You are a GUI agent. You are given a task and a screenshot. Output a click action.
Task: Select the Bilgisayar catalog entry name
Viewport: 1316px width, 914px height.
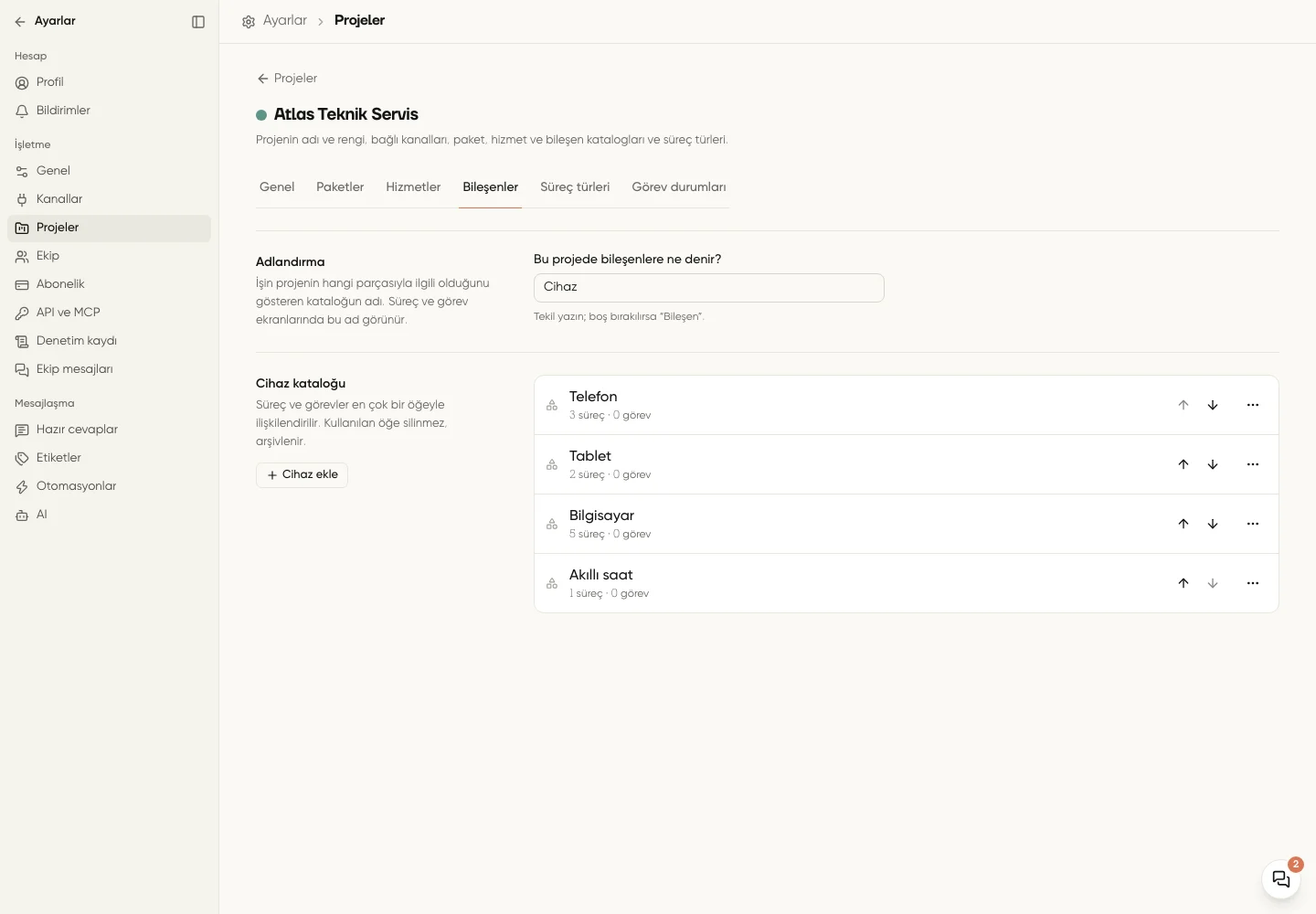point(601,515)
